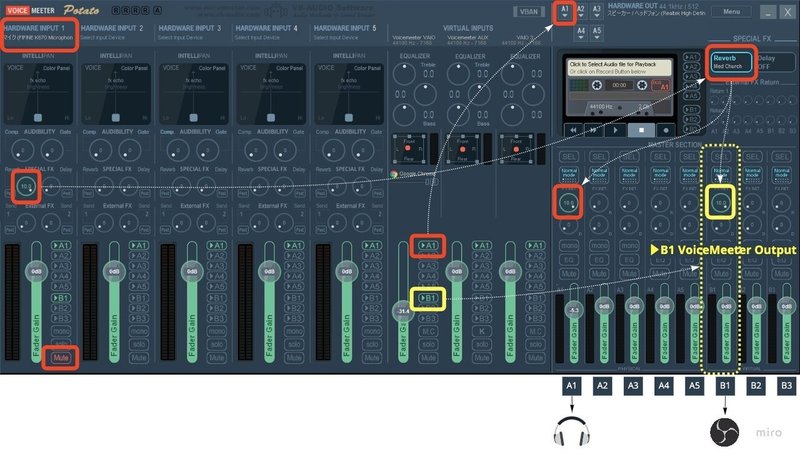Viewport: 800px width, 455px height.
Task: Toggle K karaoke button on Voicemeeter AUX
Action: [x=482, y=331]
